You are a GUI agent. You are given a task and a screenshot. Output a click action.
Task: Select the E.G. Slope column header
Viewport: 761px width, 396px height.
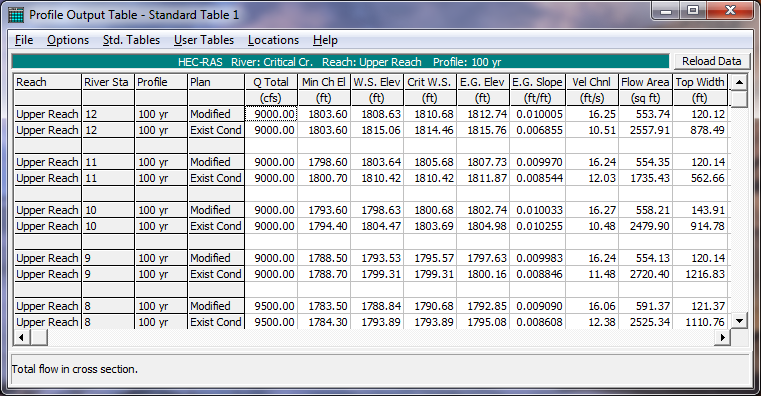(x=537, y=82)
